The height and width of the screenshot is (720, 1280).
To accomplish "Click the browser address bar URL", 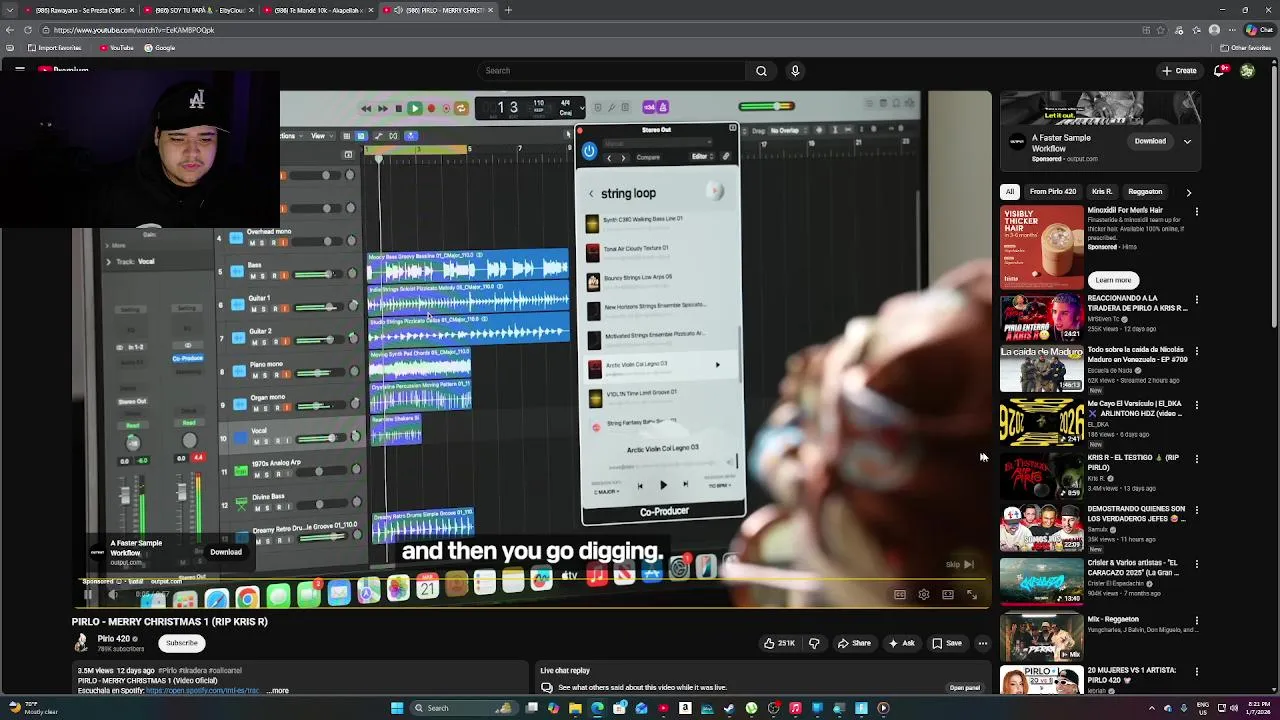I will click(134, 30).
